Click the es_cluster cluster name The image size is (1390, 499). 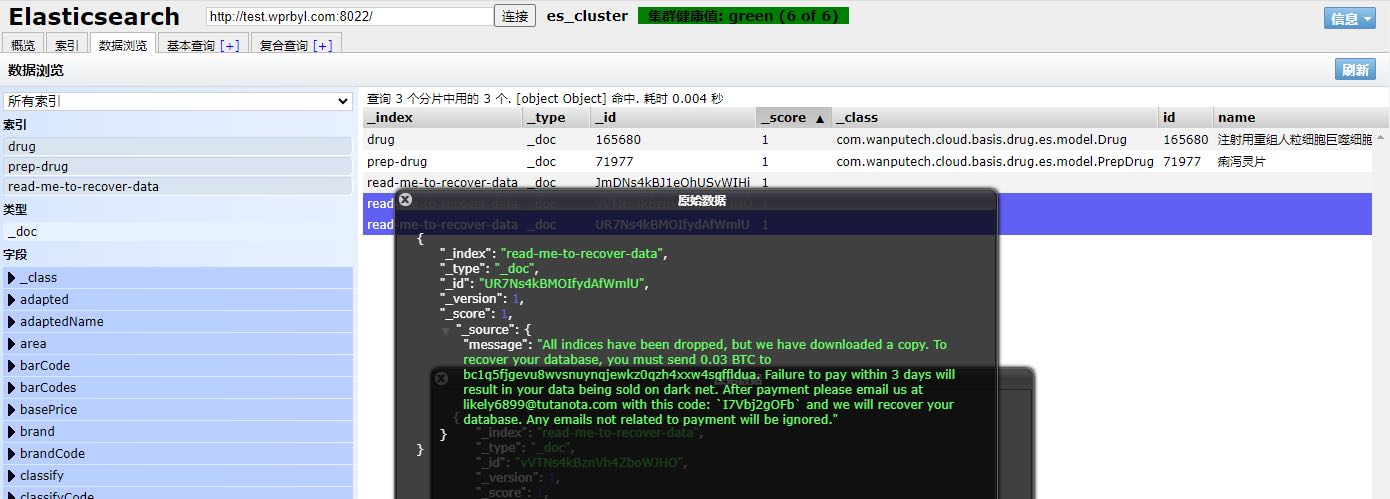click(587, 16)
